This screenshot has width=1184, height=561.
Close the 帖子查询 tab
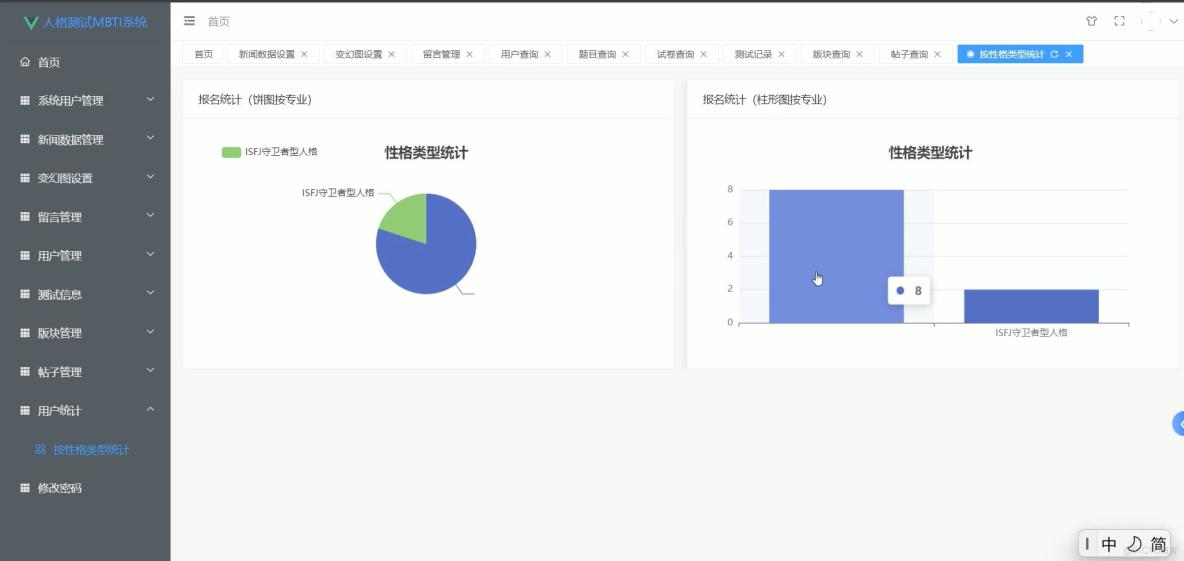pos(937,54)
